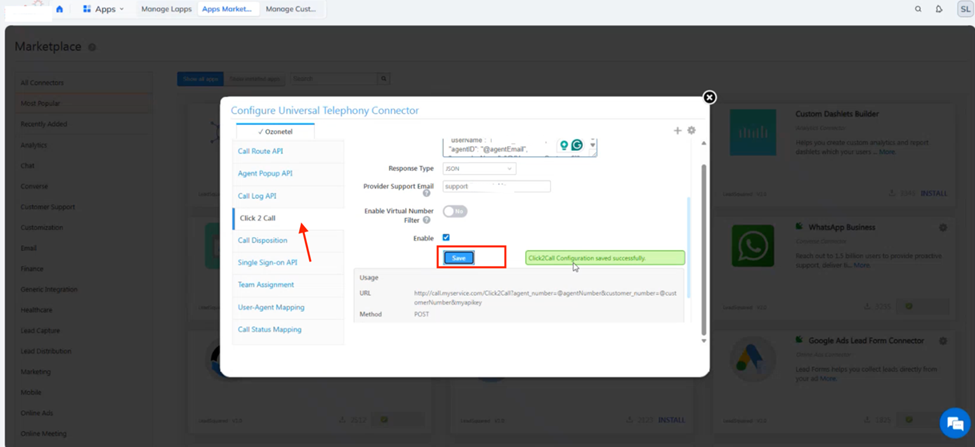Open the More link under Custom Dashlets Builder
975x447 pixels.
click(x=887, y=152)
